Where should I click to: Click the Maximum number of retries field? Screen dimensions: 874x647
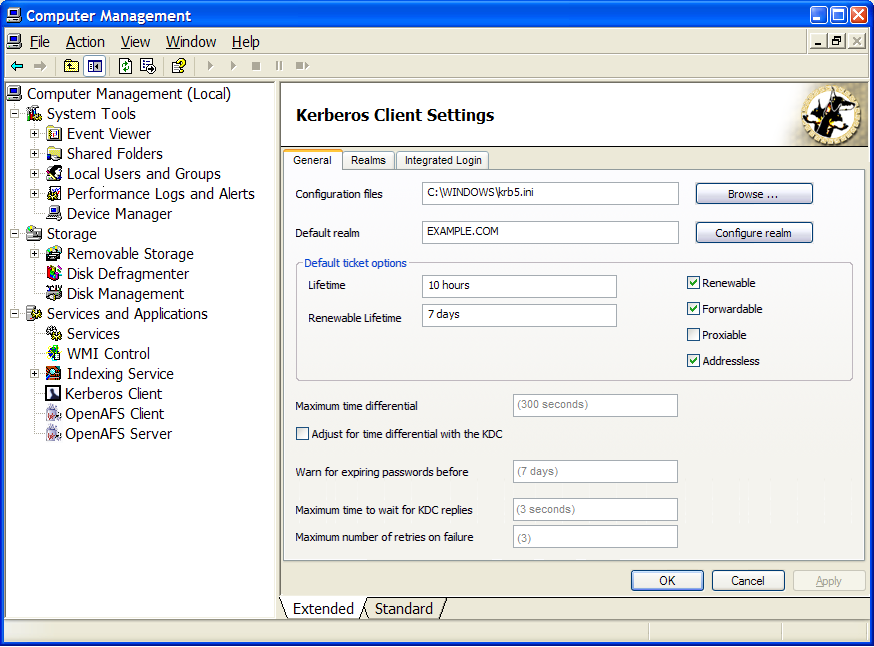click(x=595, y=537)
